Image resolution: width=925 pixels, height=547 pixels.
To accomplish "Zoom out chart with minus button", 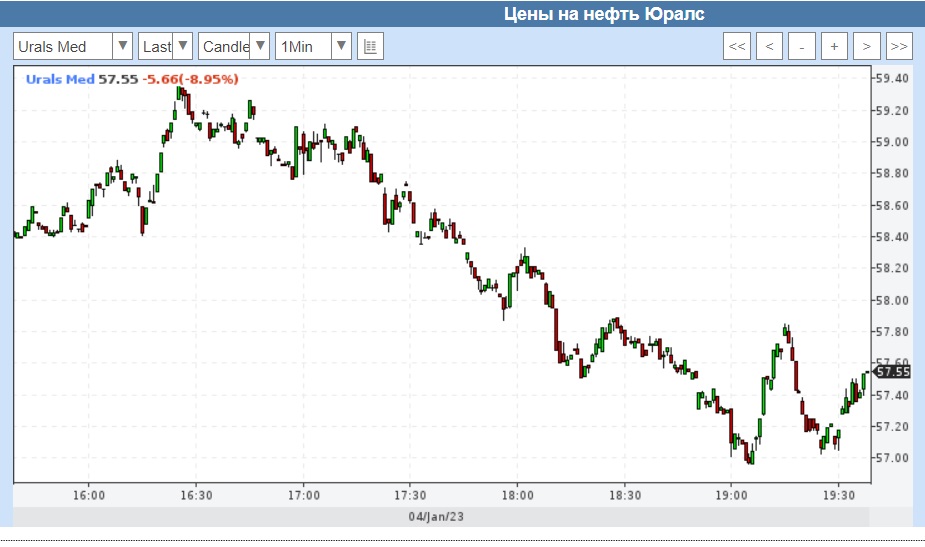I will pyautogui.click(x=802, y=46).
